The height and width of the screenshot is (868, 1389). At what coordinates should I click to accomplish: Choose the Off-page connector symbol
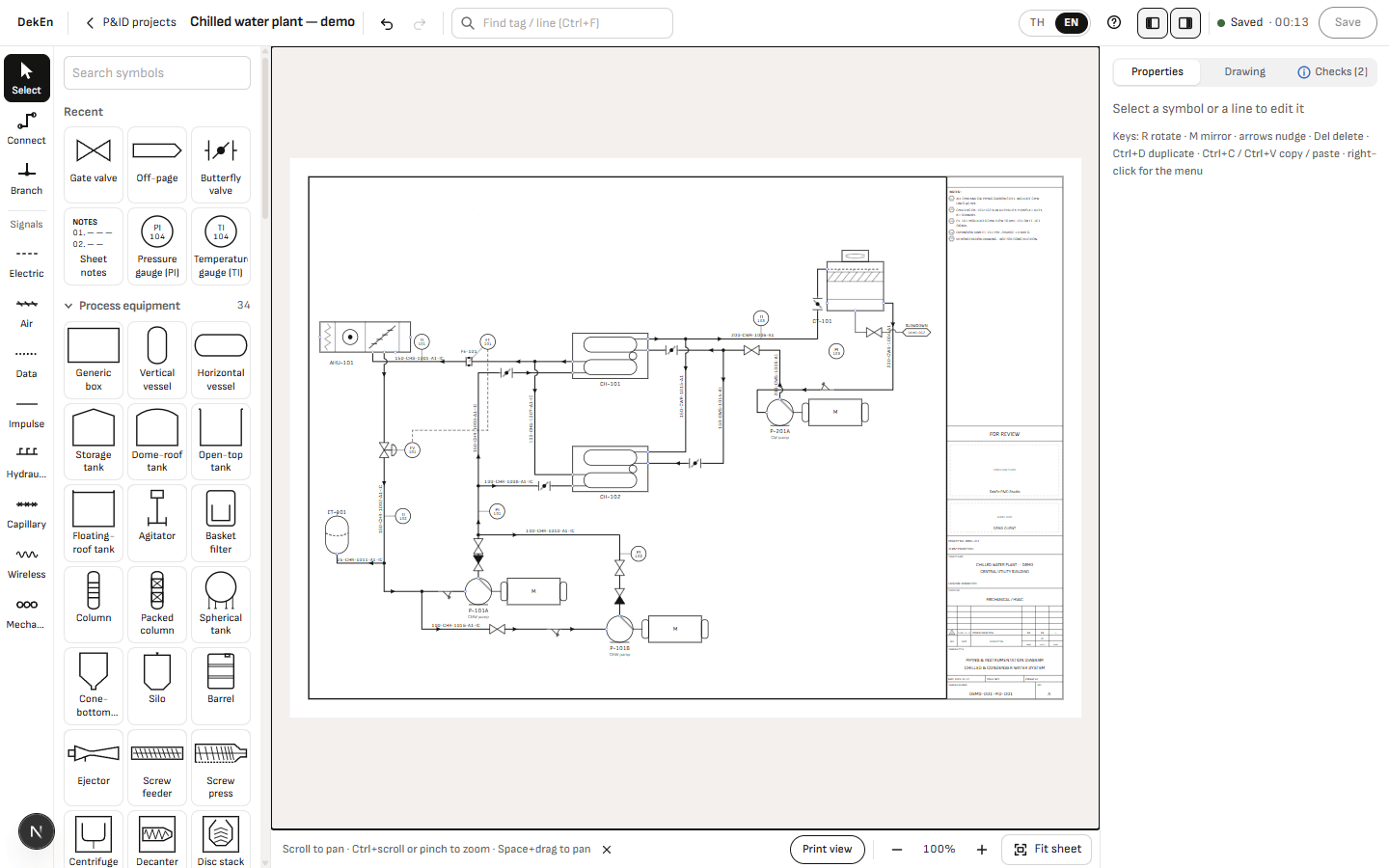click(157, 165)
